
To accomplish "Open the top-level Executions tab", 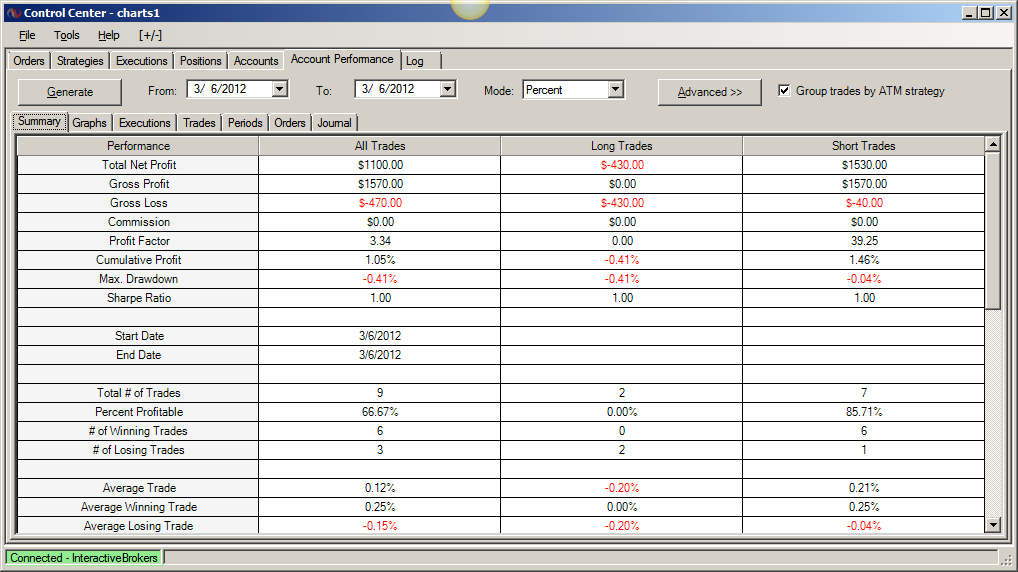I will [142, 61].
